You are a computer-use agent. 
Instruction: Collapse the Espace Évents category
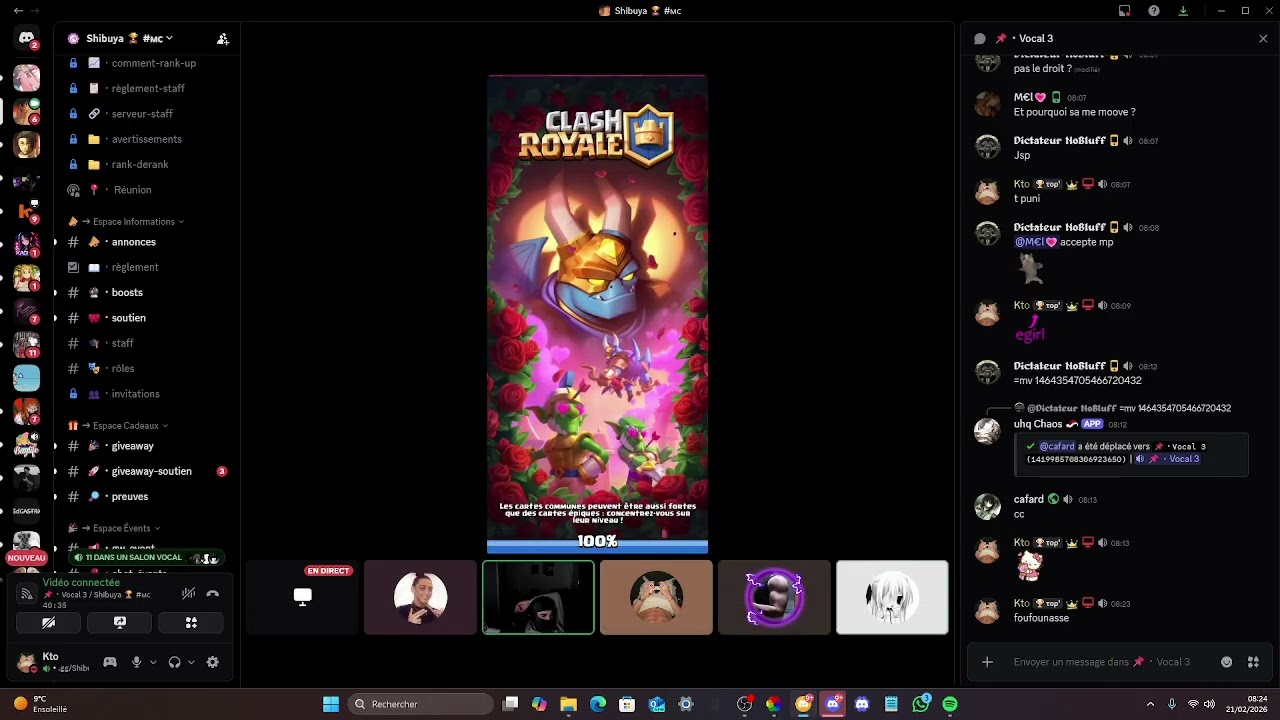[114, 528]
